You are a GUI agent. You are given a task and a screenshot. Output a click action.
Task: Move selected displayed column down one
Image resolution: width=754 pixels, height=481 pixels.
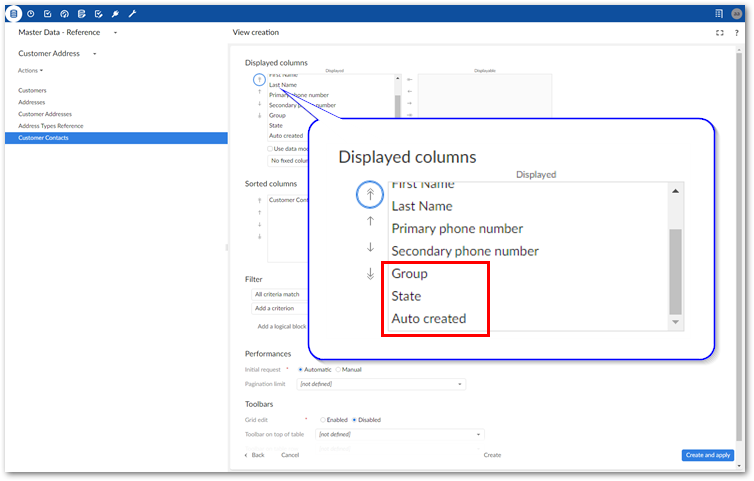pyautogui.click(x=259, y=103)
